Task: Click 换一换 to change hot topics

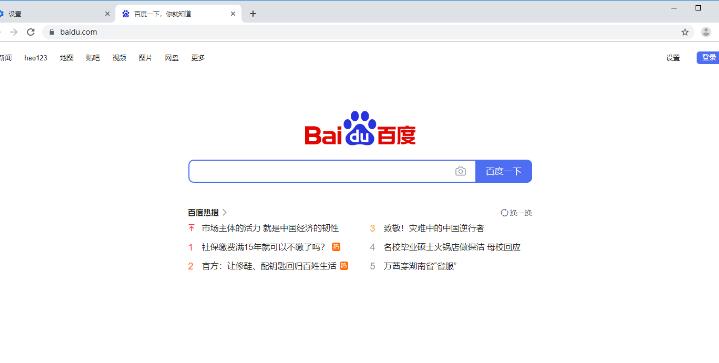Action: [x=521, y=213]
